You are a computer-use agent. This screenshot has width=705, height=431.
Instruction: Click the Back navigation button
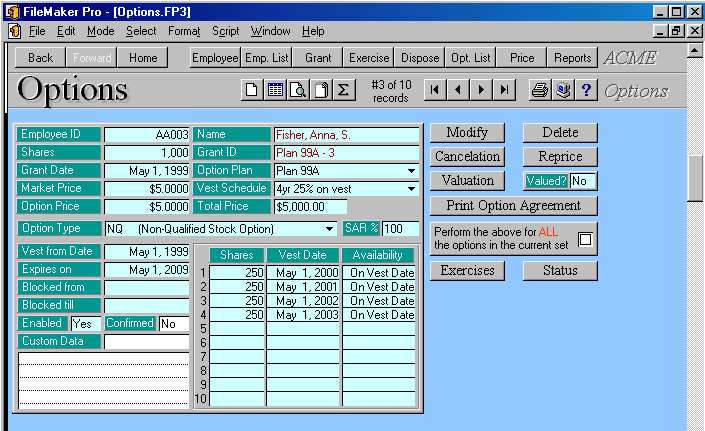pyautogui.click(x=40, y=58)
